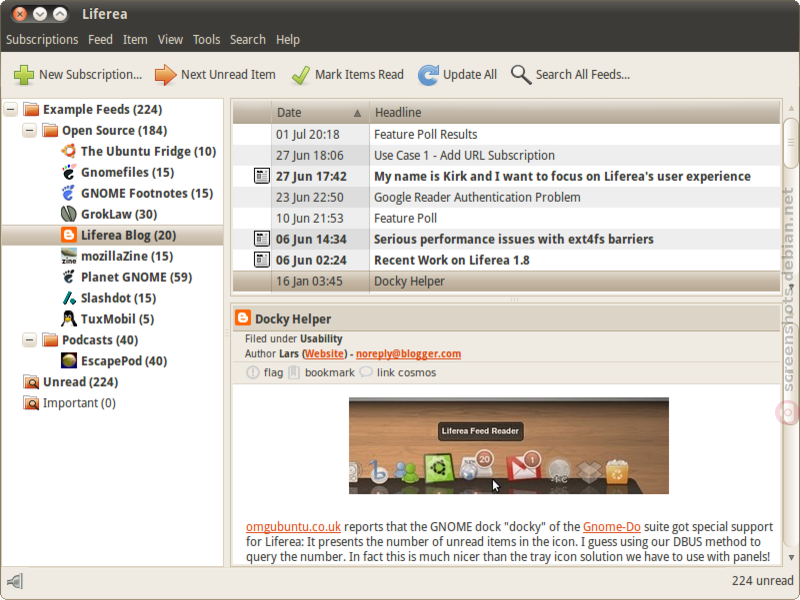
Task: Select the TuxMobil penguin icon
Action: point(69,318)
